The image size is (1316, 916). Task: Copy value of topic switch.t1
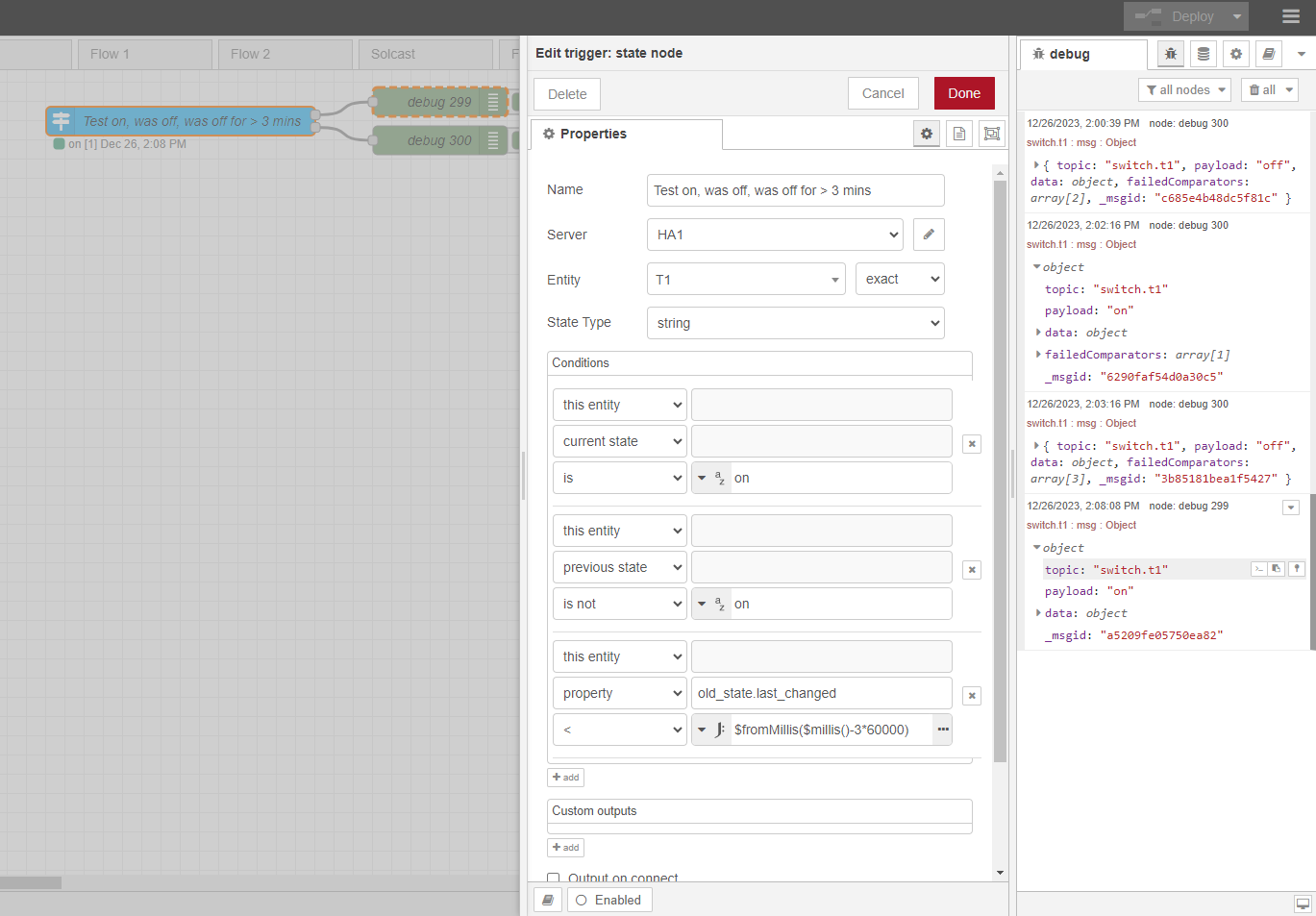point(1277,569)
